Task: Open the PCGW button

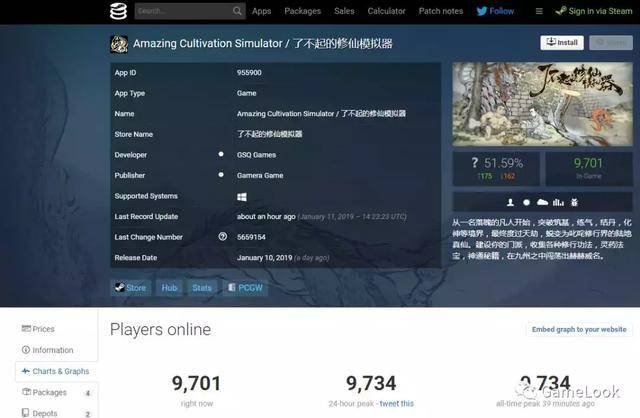Action: (x=245, y=287)
